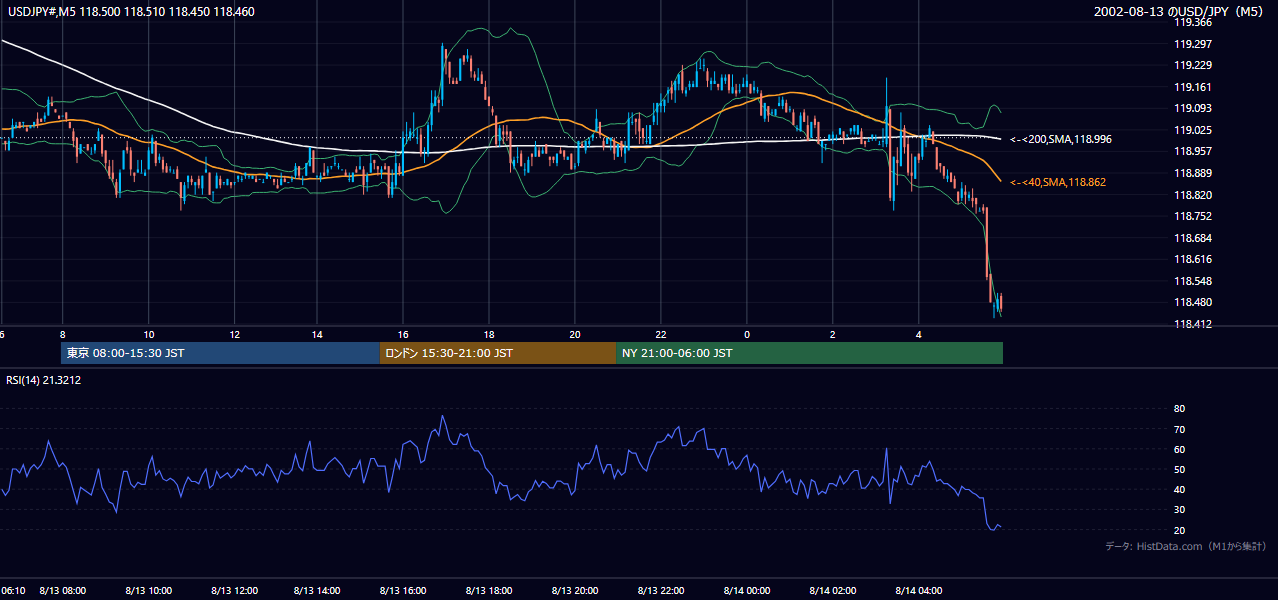Click RSI scale value 40
Image resolution: width=1278 pixels, height=600 pixels.
(x=1179, y=489)
